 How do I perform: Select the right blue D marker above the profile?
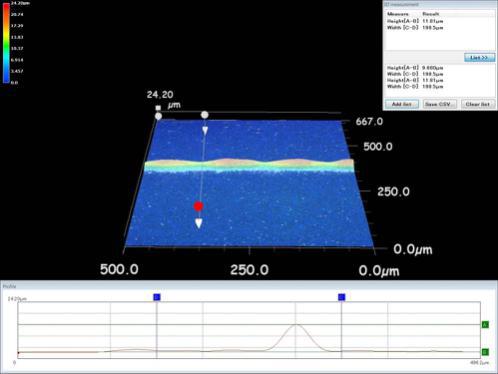point(341,297)
